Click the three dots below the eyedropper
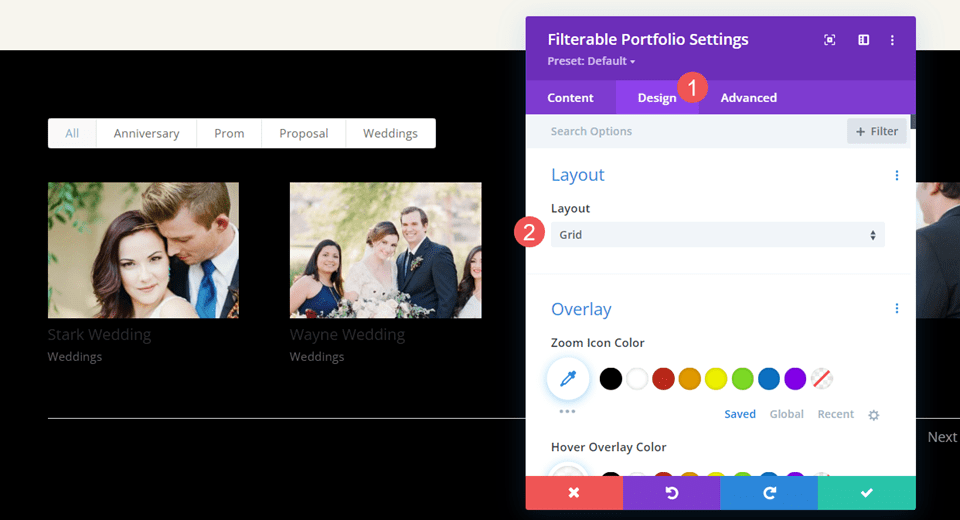960x520 pixels. click(567, 411)
